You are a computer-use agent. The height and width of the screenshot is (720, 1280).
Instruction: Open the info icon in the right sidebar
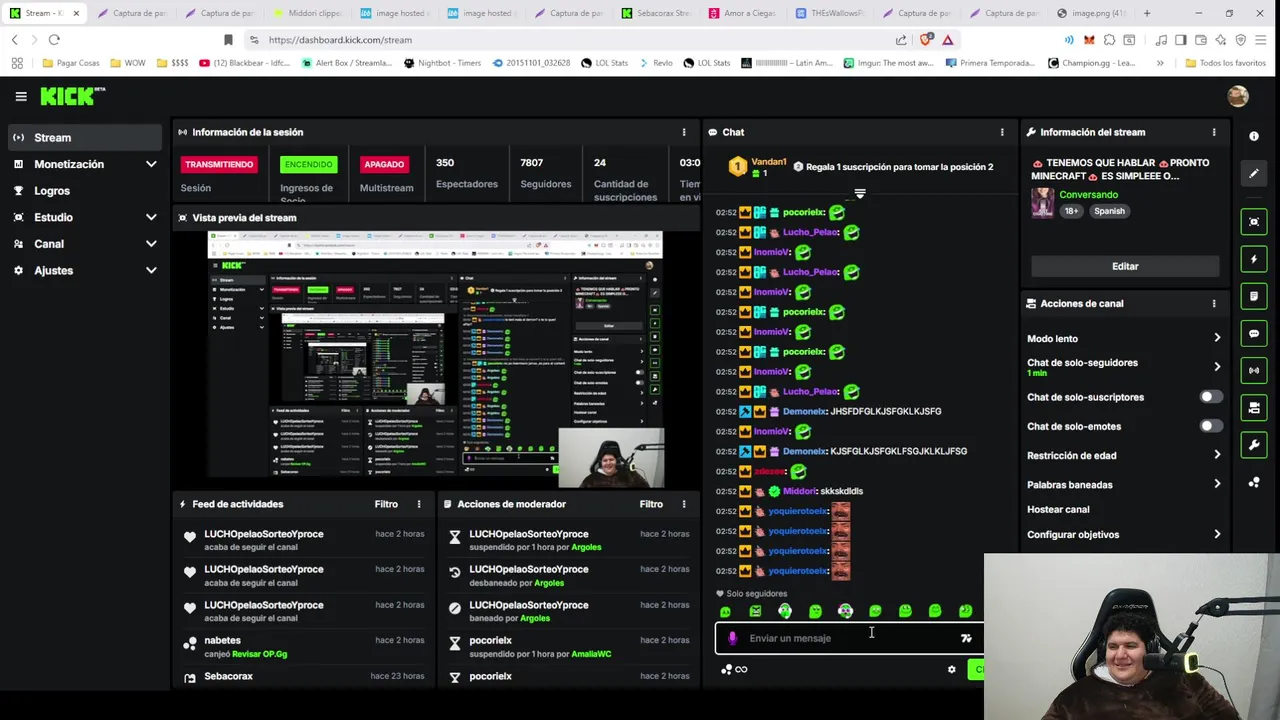[1254, 136]
